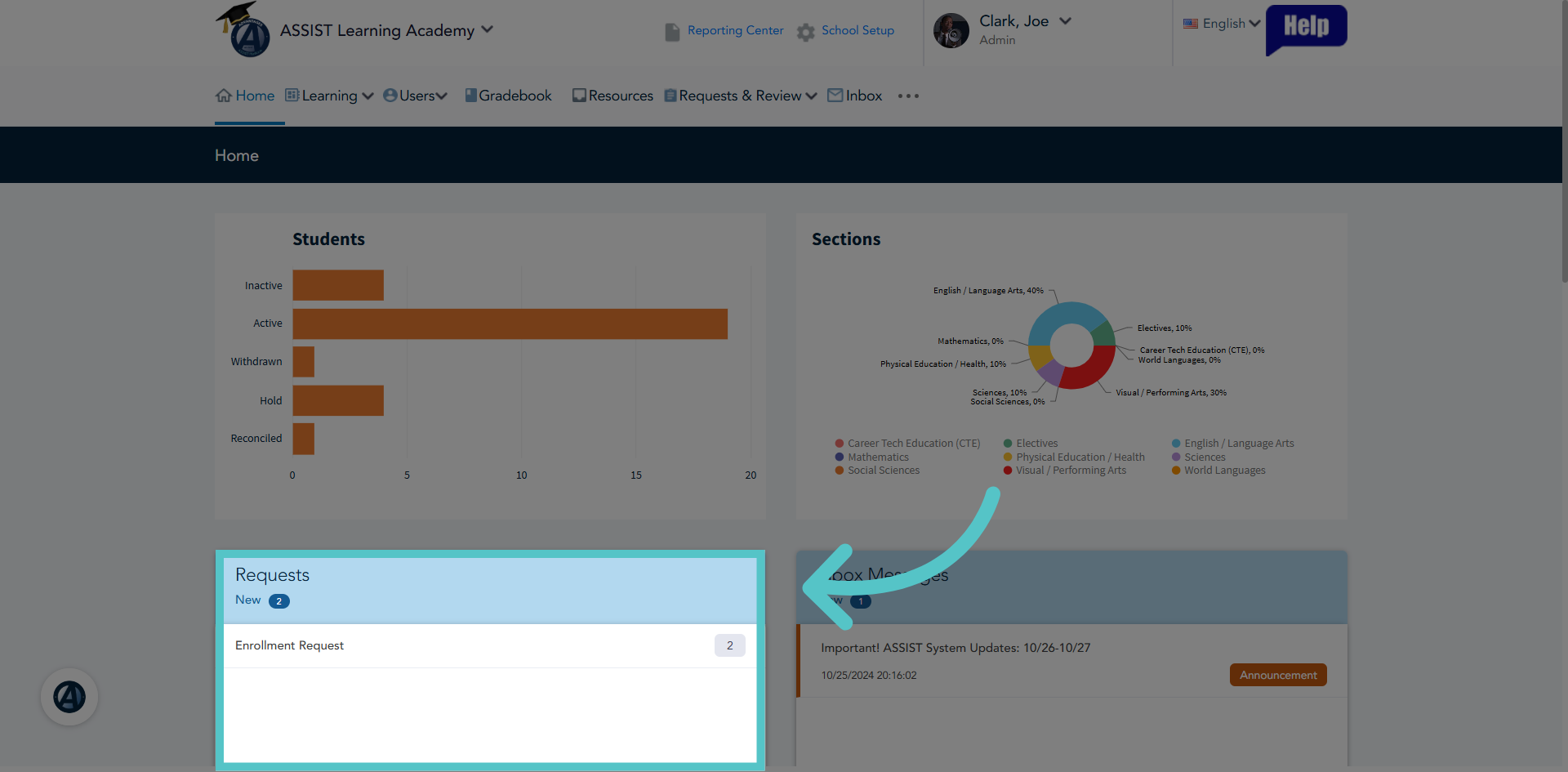Click the Joe Clark profile avatar
Screen dimensions: 1568x772
(x=951, y=31)
